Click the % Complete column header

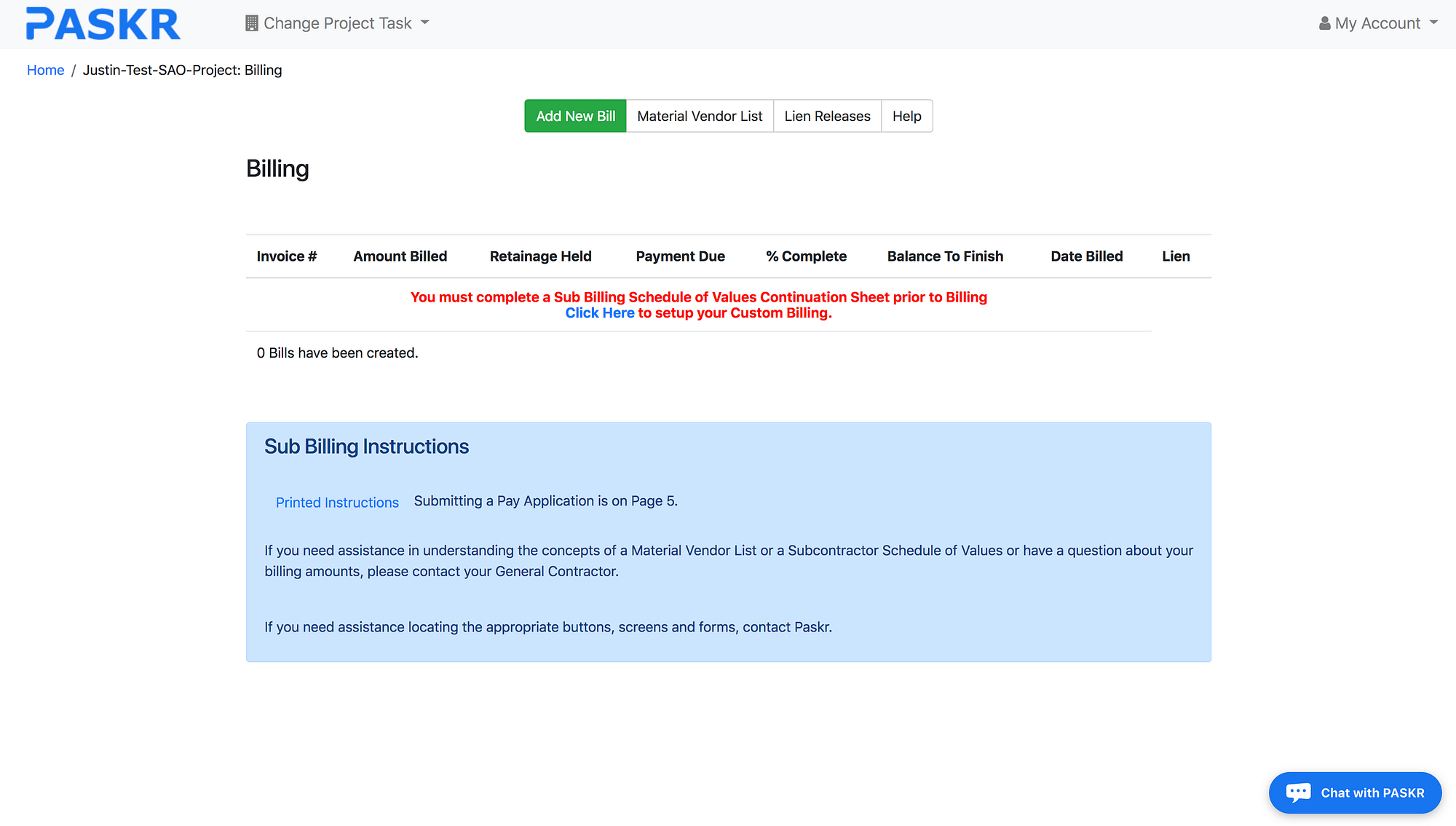coord(806,256)
